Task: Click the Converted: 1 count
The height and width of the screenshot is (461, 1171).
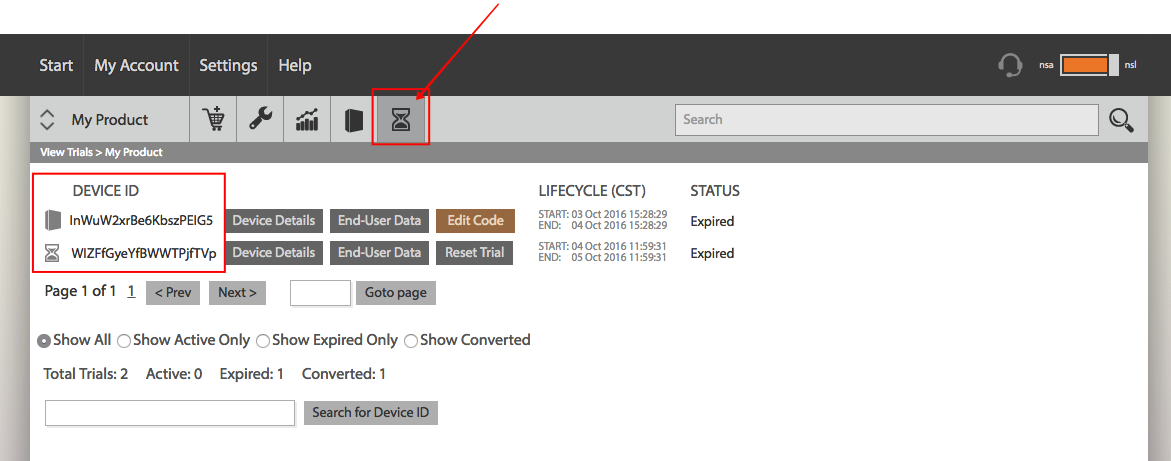Action: (344, 374)
